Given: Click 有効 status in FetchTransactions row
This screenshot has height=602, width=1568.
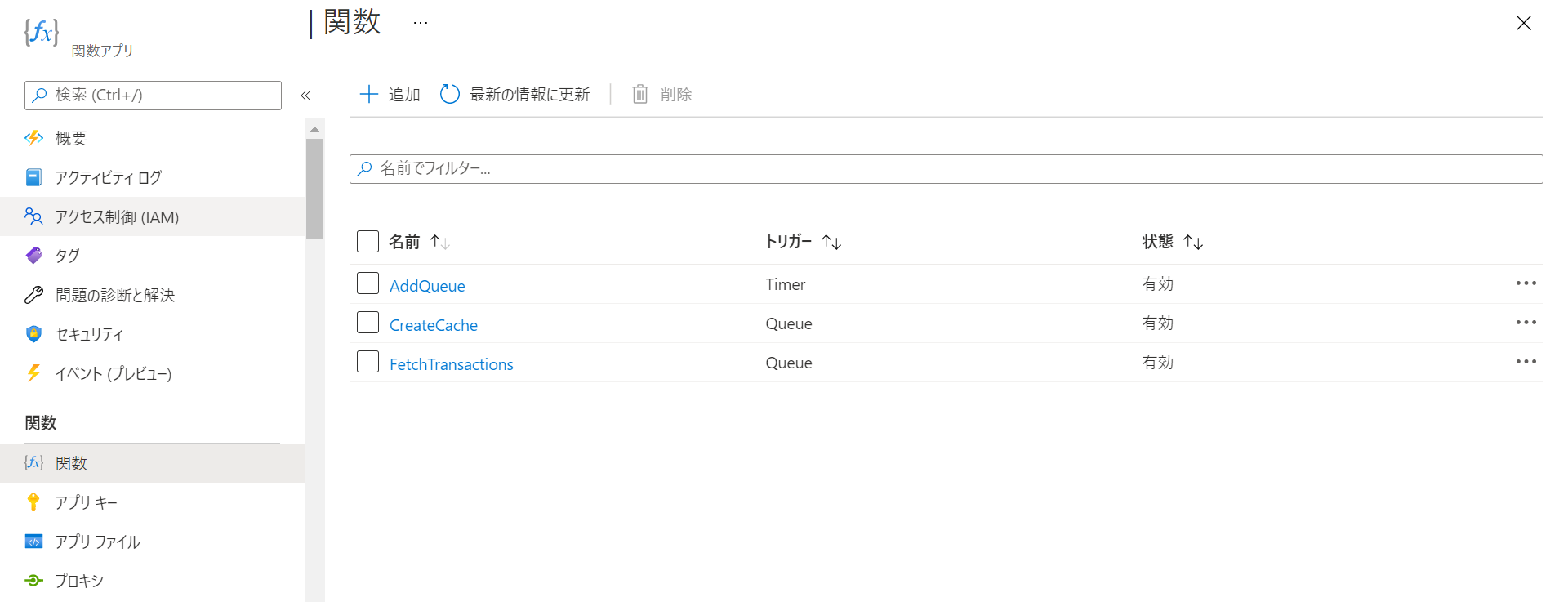Looking at the screenshot, I should point(1157,362).
